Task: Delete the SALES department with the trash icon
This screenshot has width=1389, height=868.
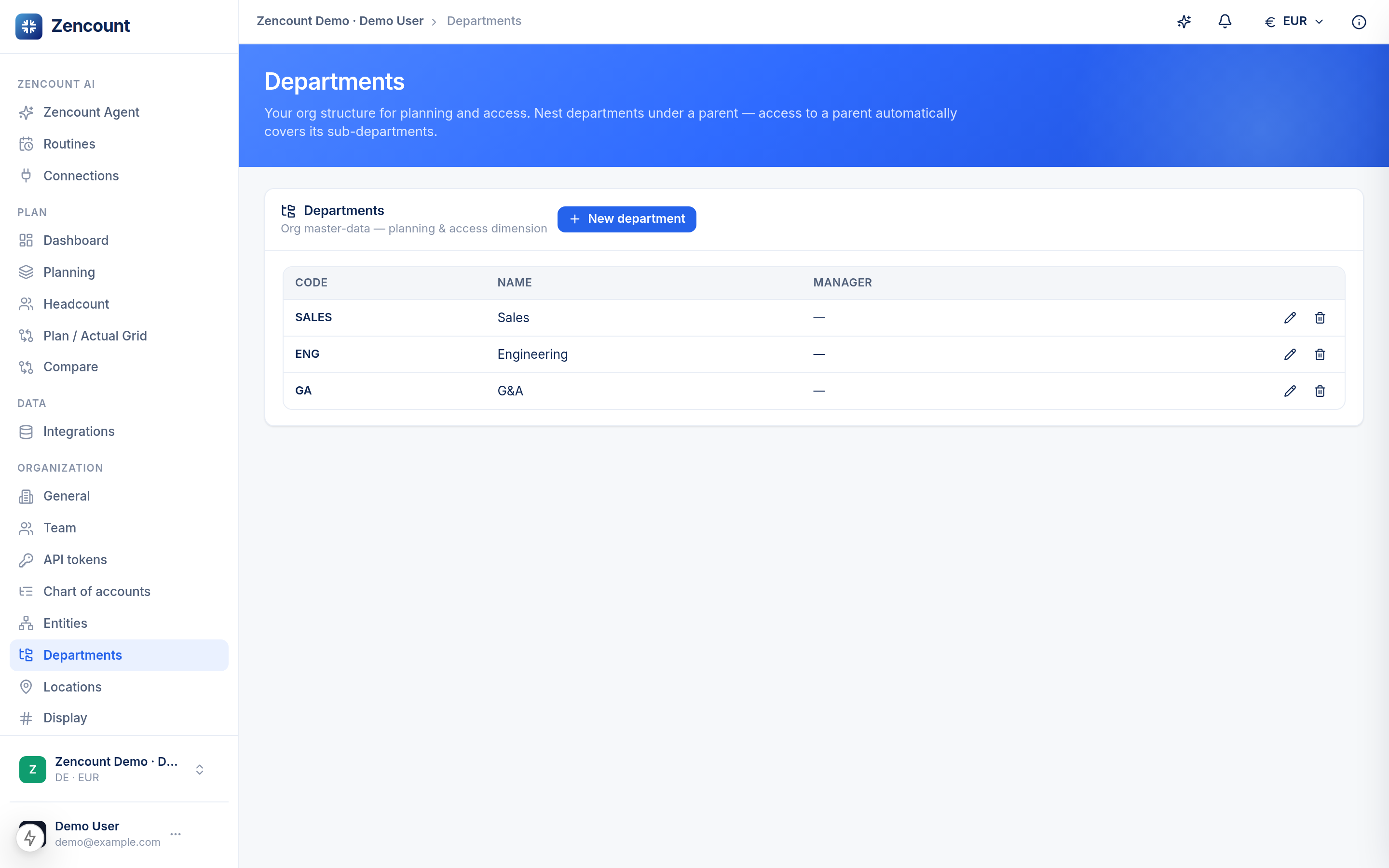Action: pyautogui.click(x=1320, y=318)
